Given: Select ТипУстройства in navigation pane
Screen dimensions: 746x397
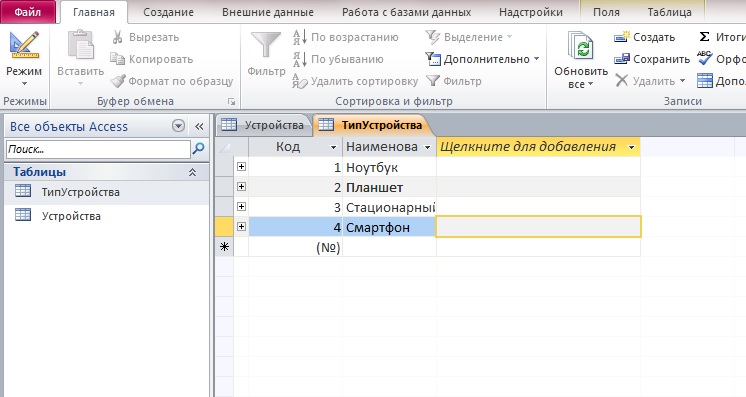Looking at the screenshot, I should (x=107, y=192).
